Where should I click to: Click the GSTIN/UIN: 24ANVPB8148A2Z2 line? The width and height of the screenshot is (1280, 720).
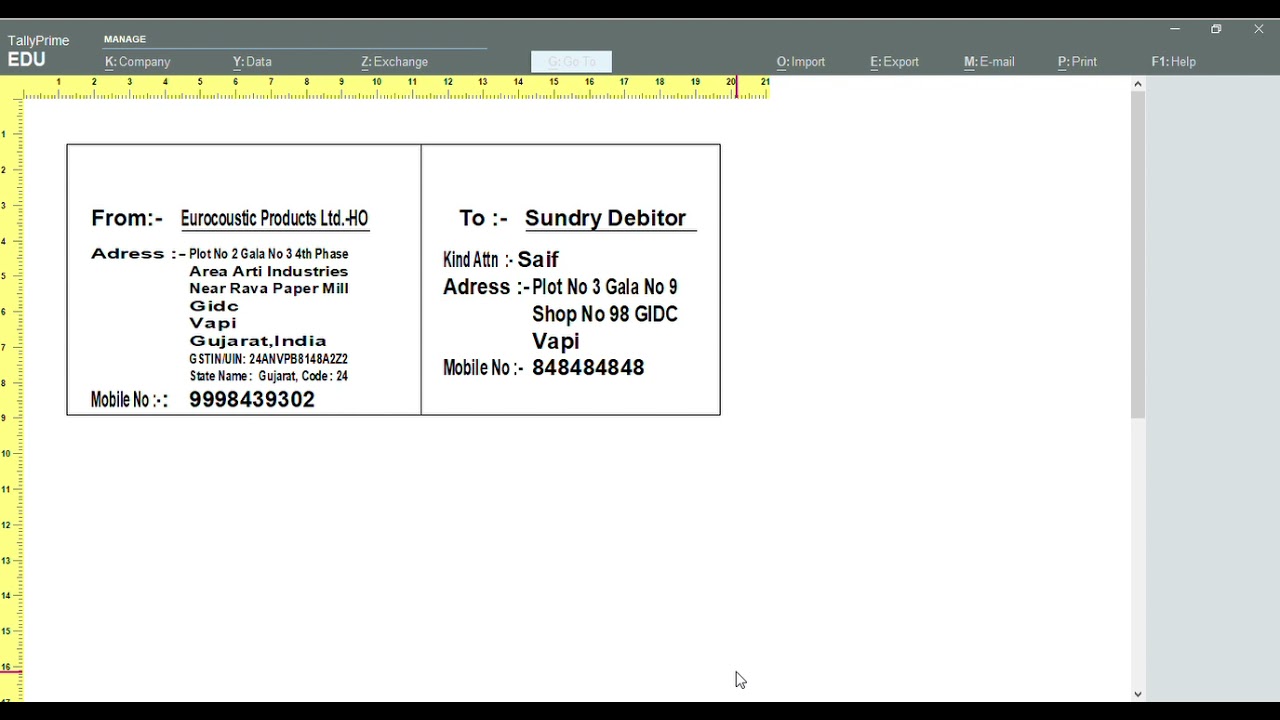pos(268,359)
